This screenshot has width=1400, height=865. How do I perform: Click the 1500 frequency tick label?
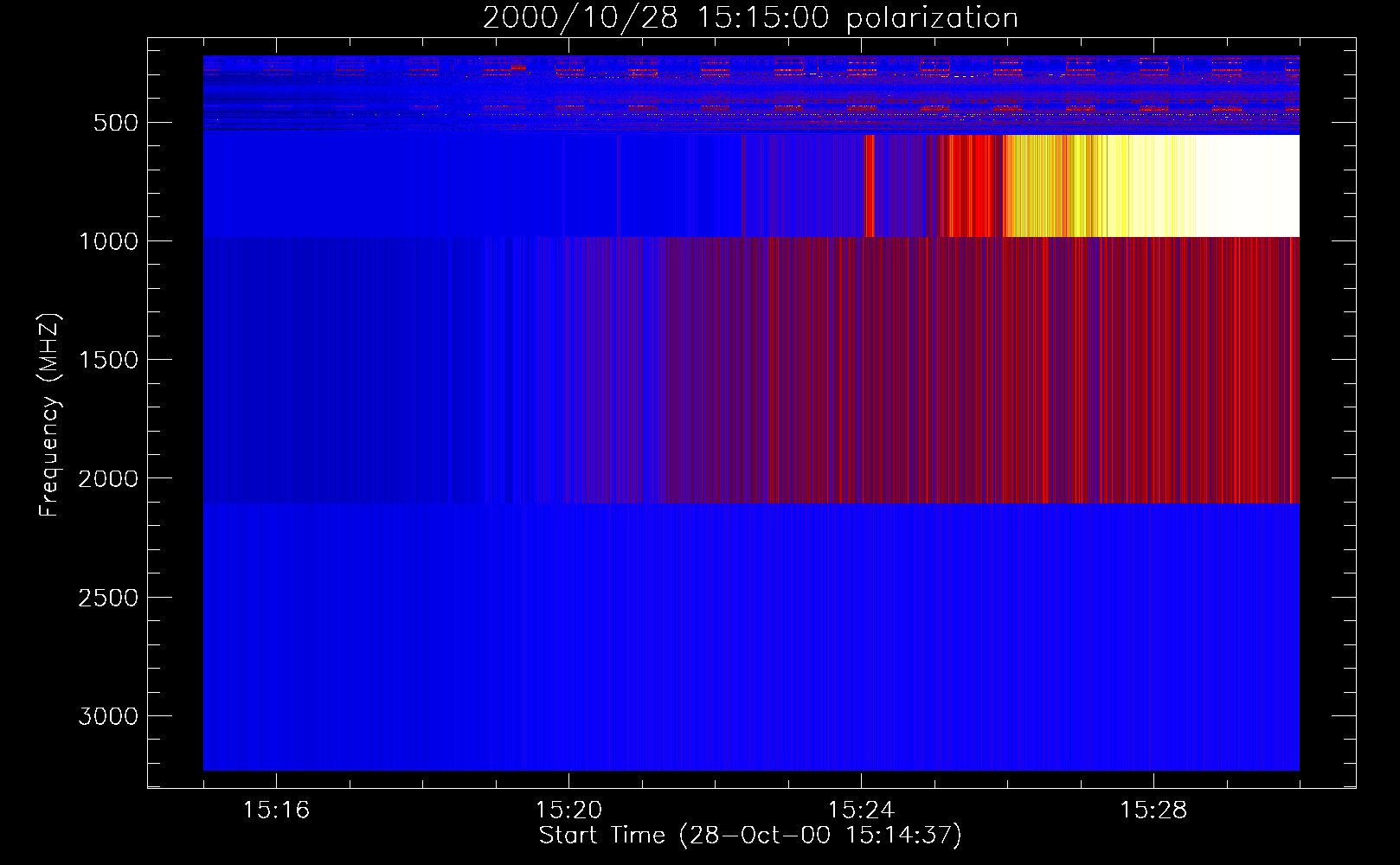(108, 360)
